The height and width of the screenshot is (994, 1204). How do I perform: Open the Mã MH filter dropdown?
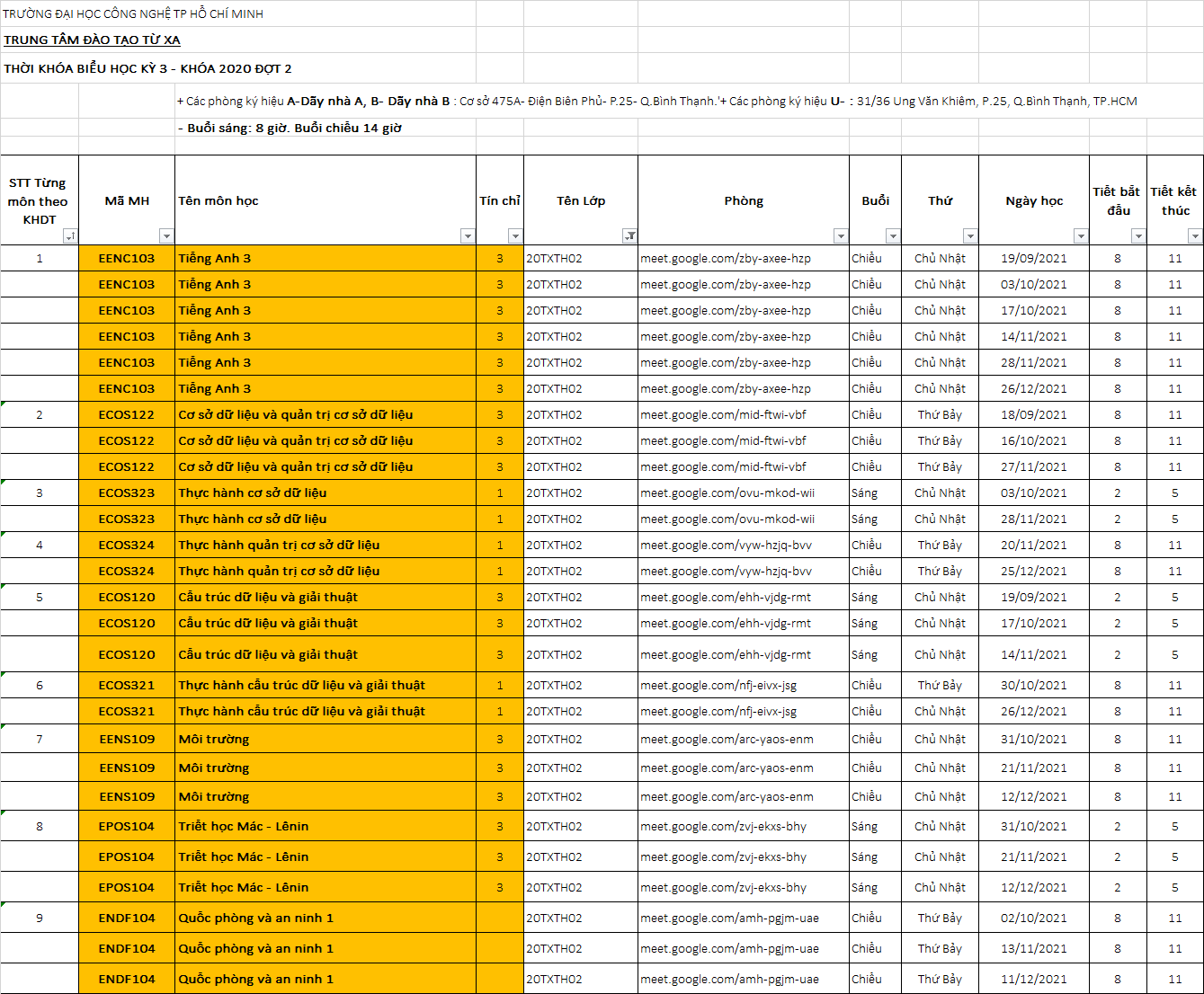click(166, 236)
